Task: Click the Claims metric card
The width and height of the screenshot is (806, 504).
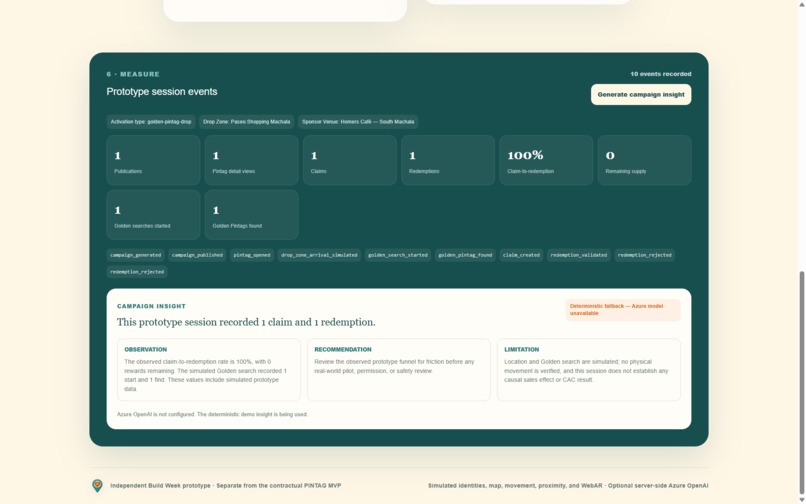Action: 350,160
